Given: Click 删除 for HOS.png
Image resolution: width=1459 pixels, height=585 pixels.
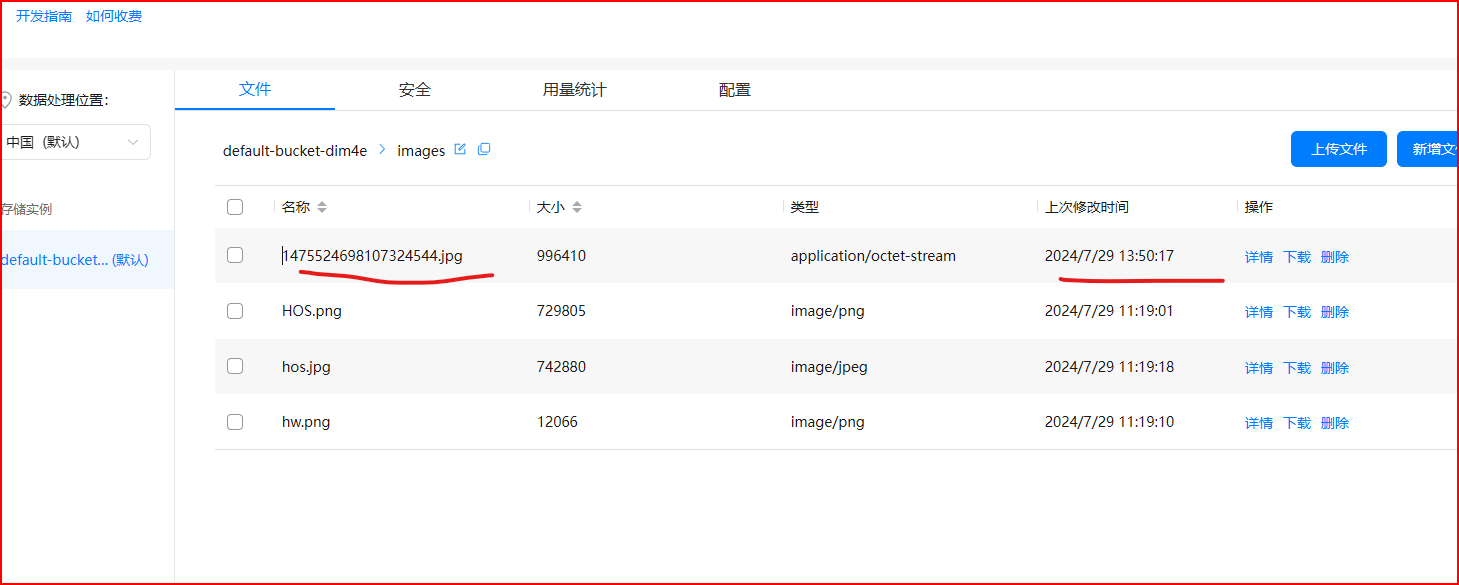Looking at the screenshot, I should pyautogui.click(x=1335, y=312).
